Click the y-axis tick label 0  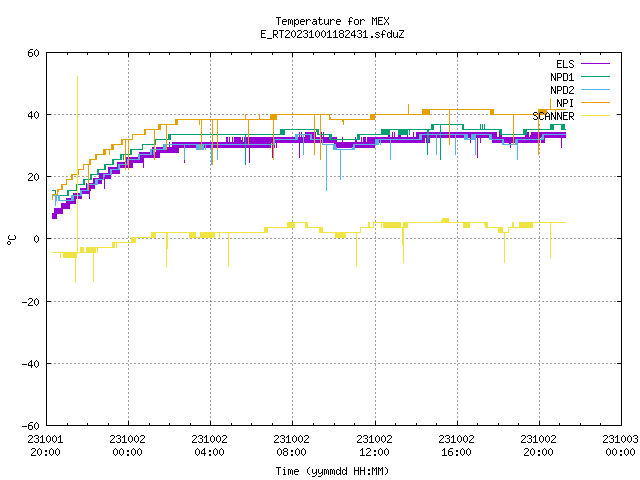click(x=37, y=239)
